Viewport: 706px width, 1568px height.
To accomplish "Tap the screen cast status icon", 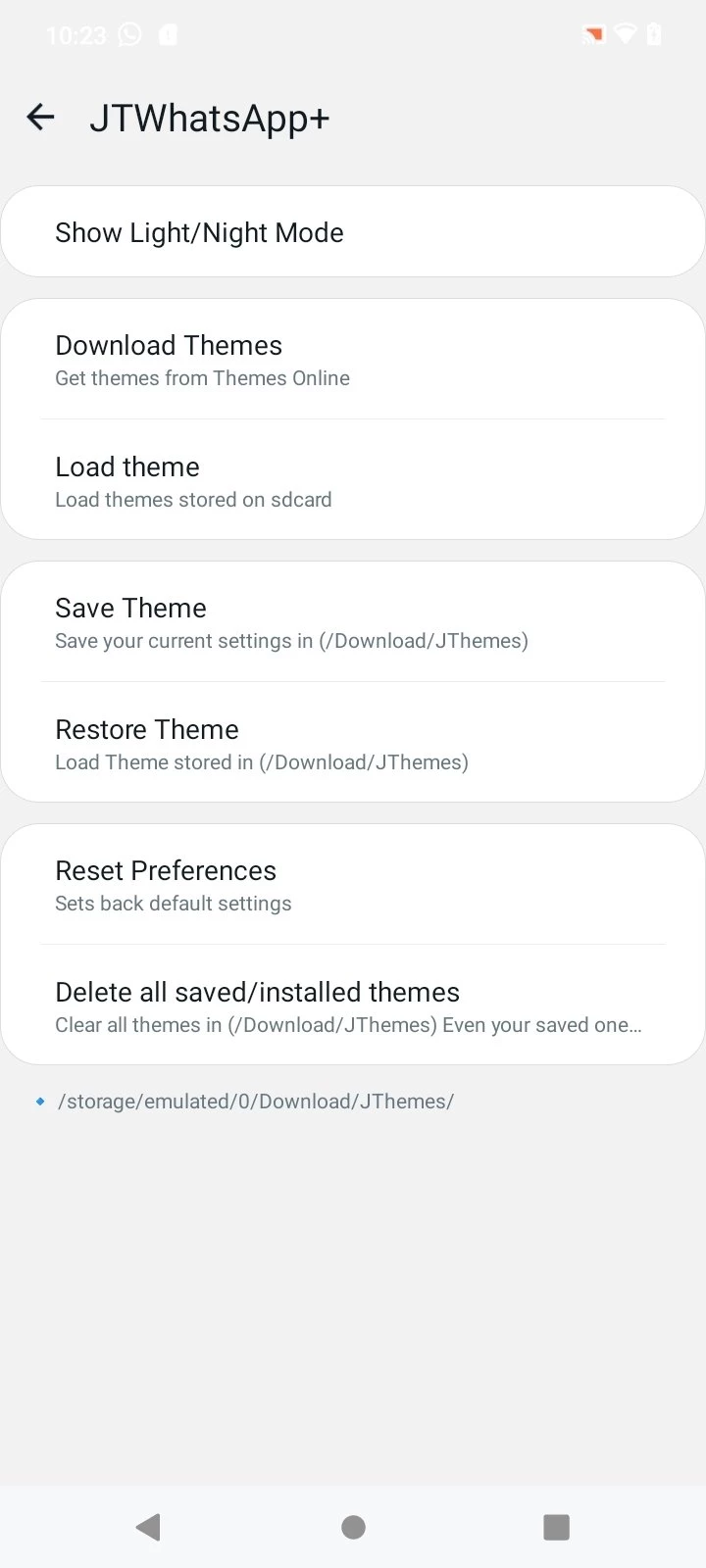I will tap(593, 35).
